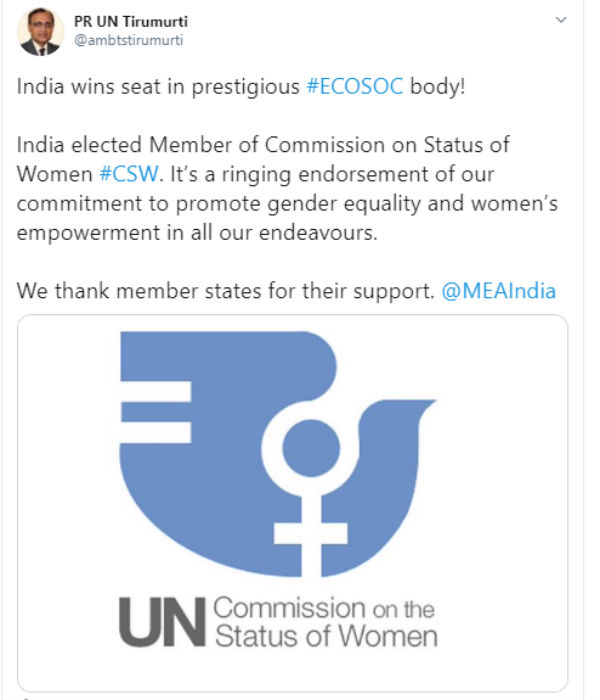Click the 'Commission on the' text in the image

pos(324,608)
